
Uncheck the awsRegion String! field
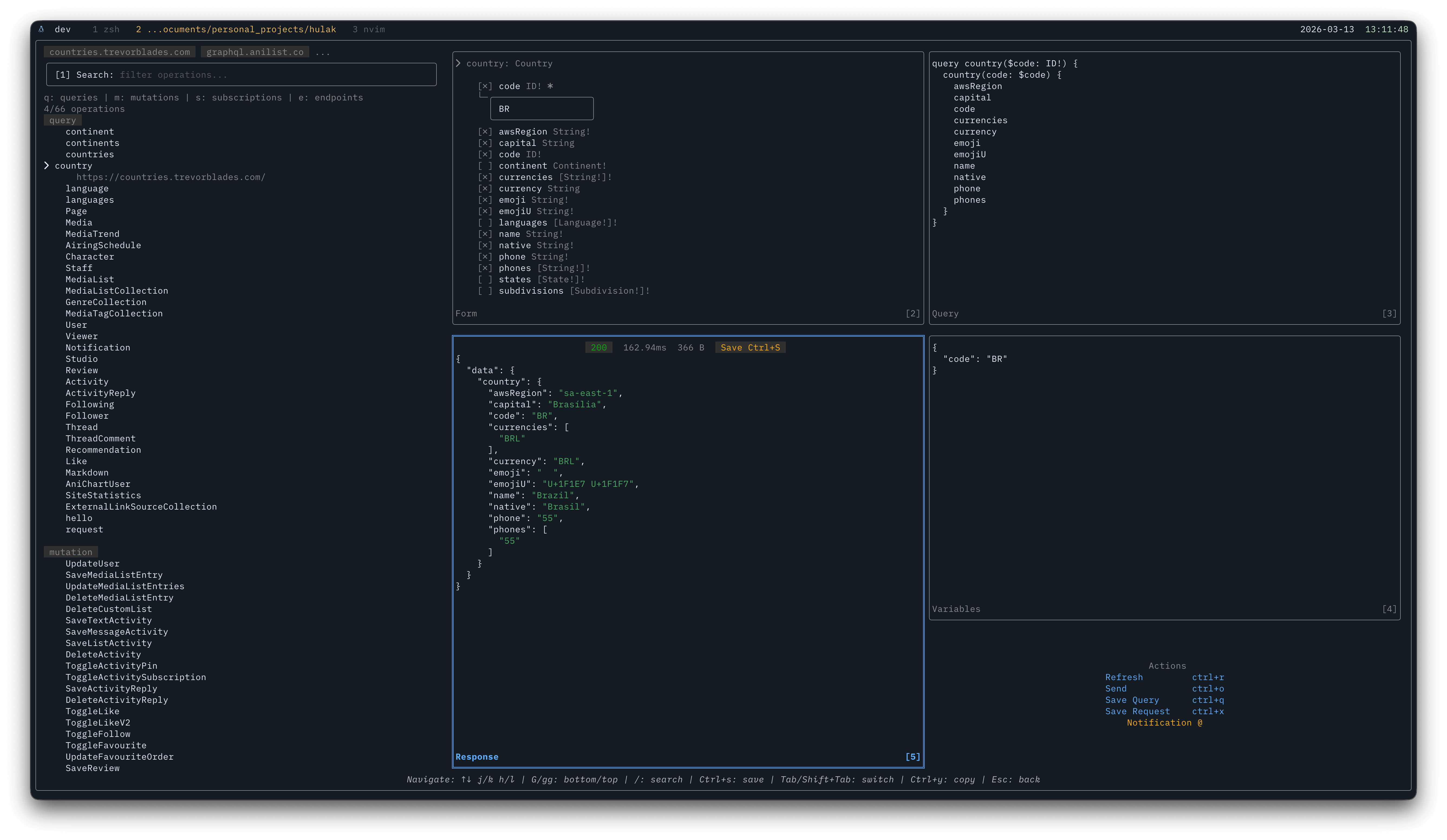point(485,132)
